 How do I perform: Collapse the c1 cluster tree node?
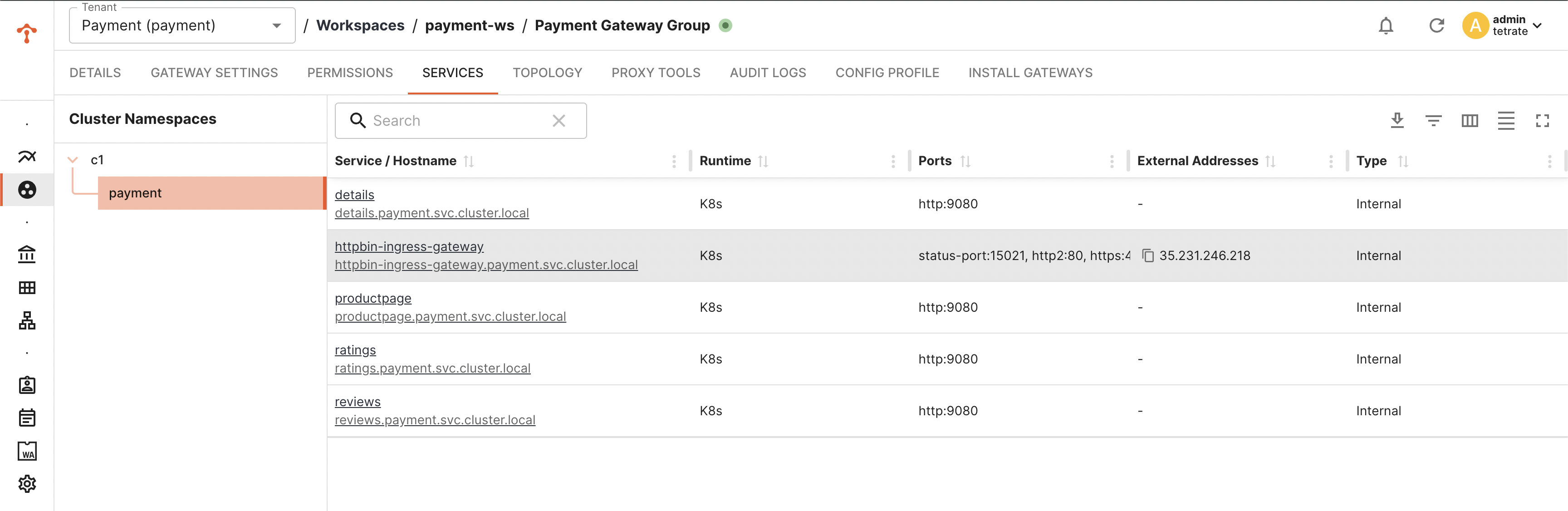pos(73,160)
